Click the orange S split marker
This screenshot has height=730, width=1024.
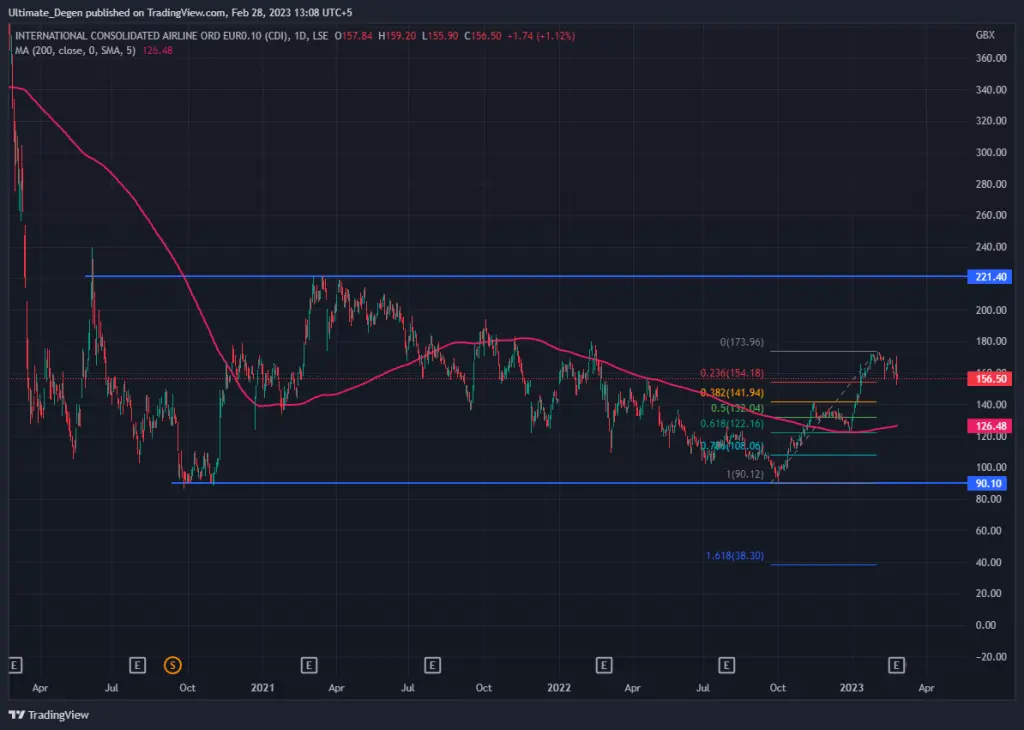click(x=172, y=665)
